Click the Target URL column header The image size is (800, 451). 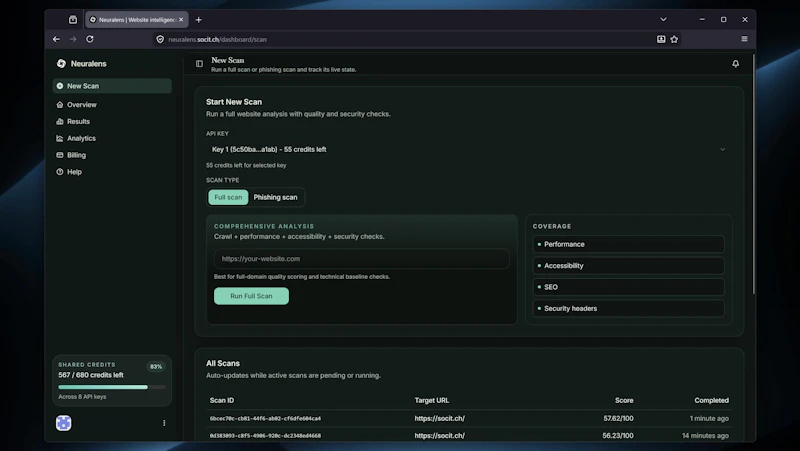tap(432, 400)
